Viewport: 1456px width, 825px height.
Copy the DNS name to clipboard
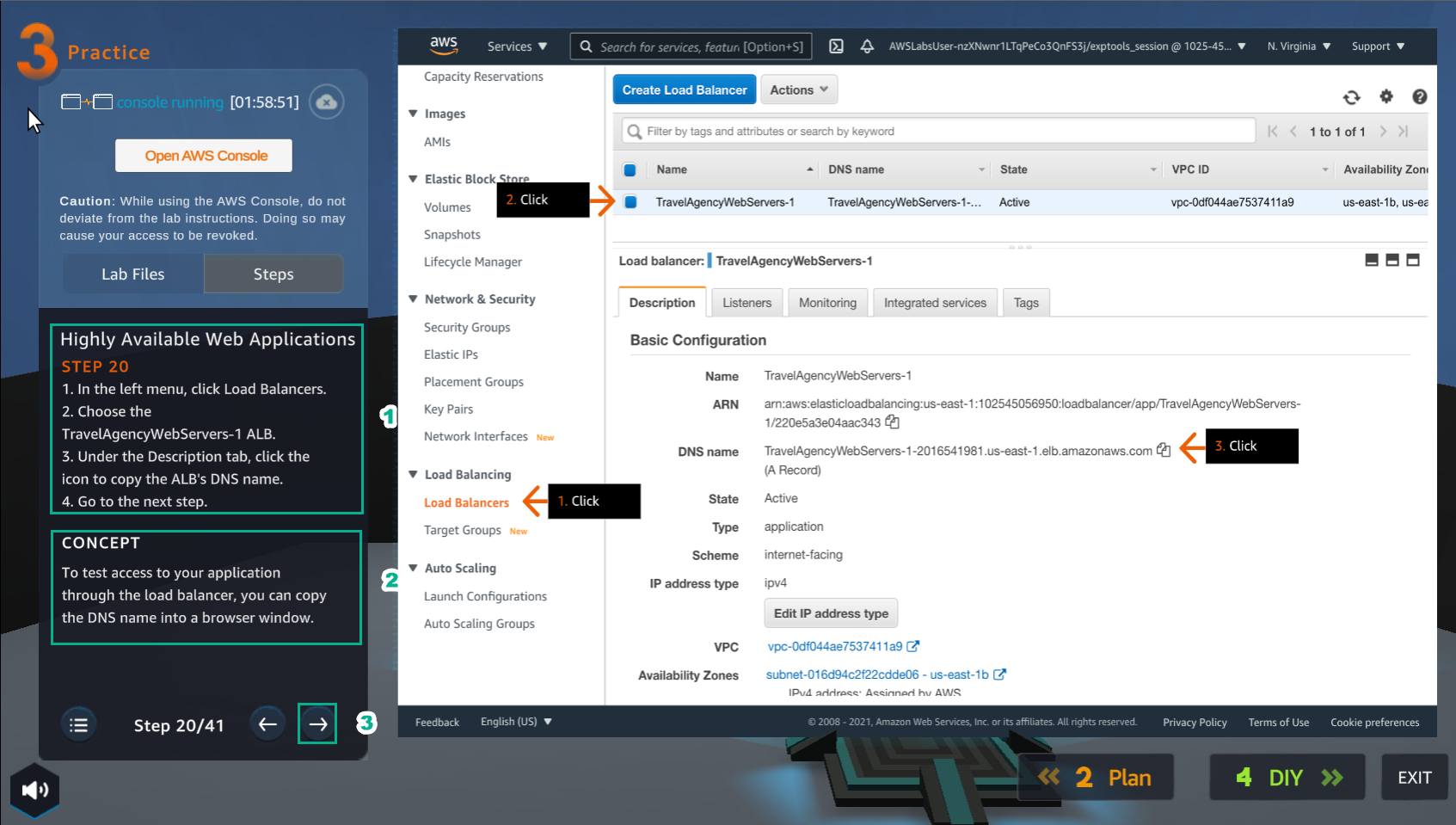[1164, 450]
